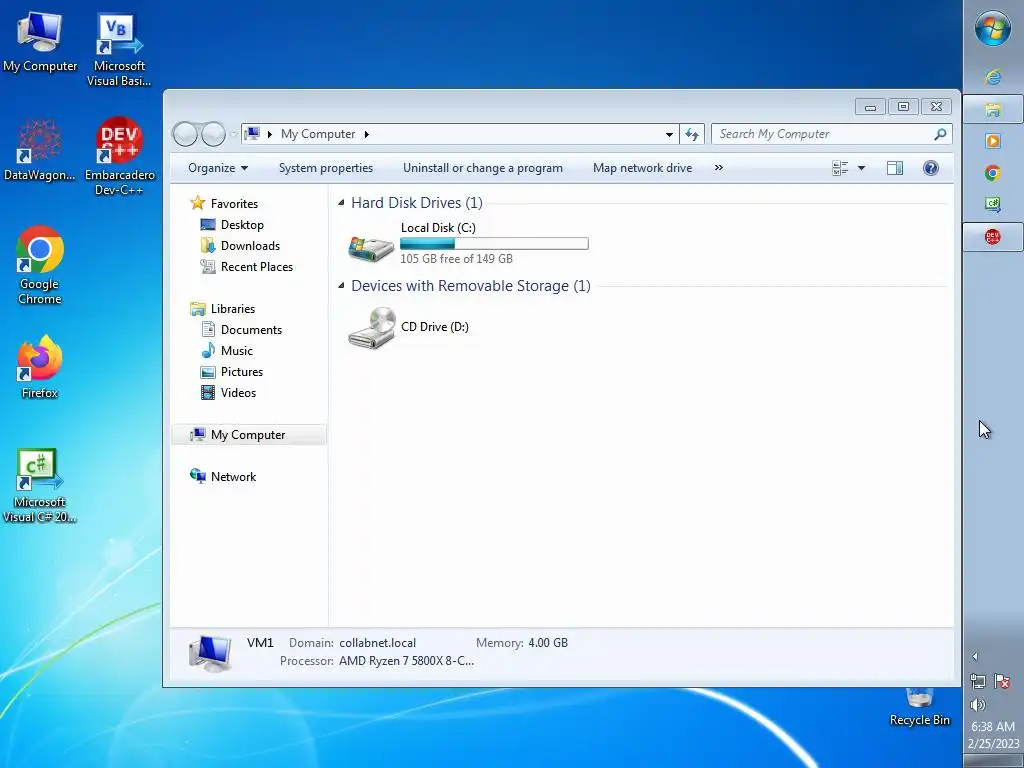Click in the Search My Computer field
1024x768 pixels.
[x=831, y=134]
